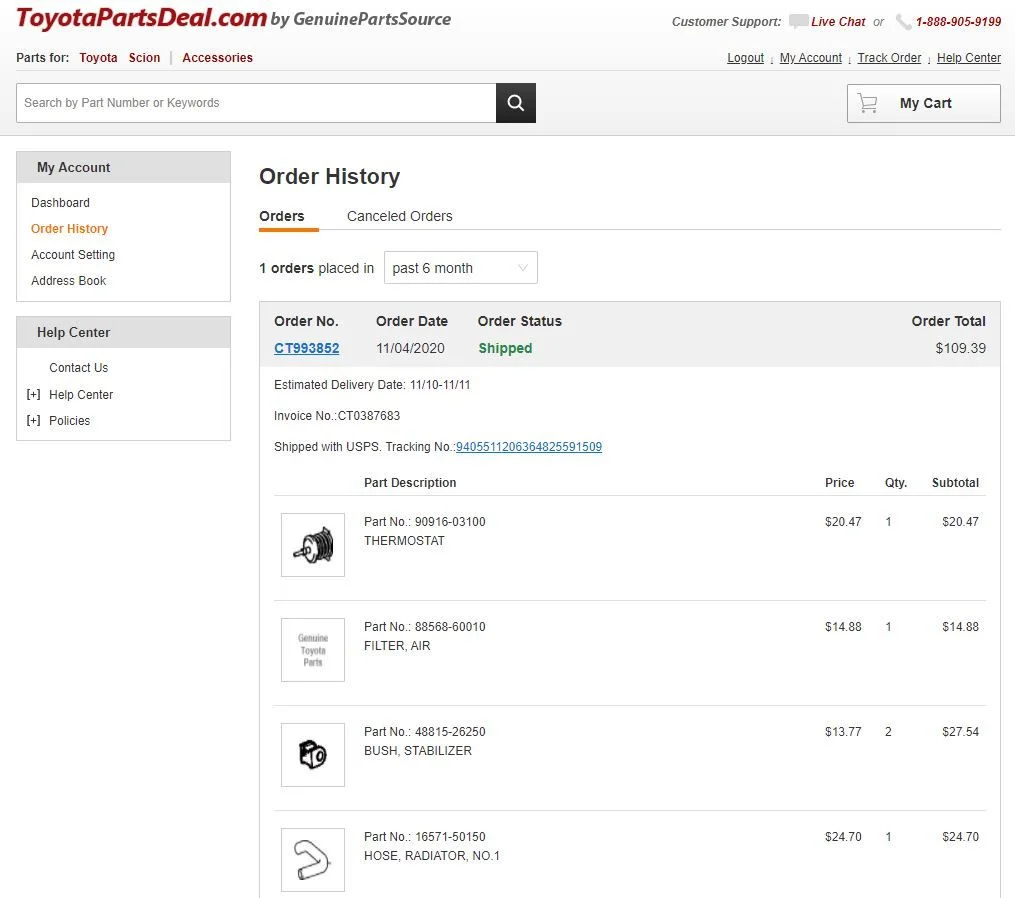Open the My Account header link
Image resolution: width=1015 pixels, height=898 pixels.
[x=810, y=58]
